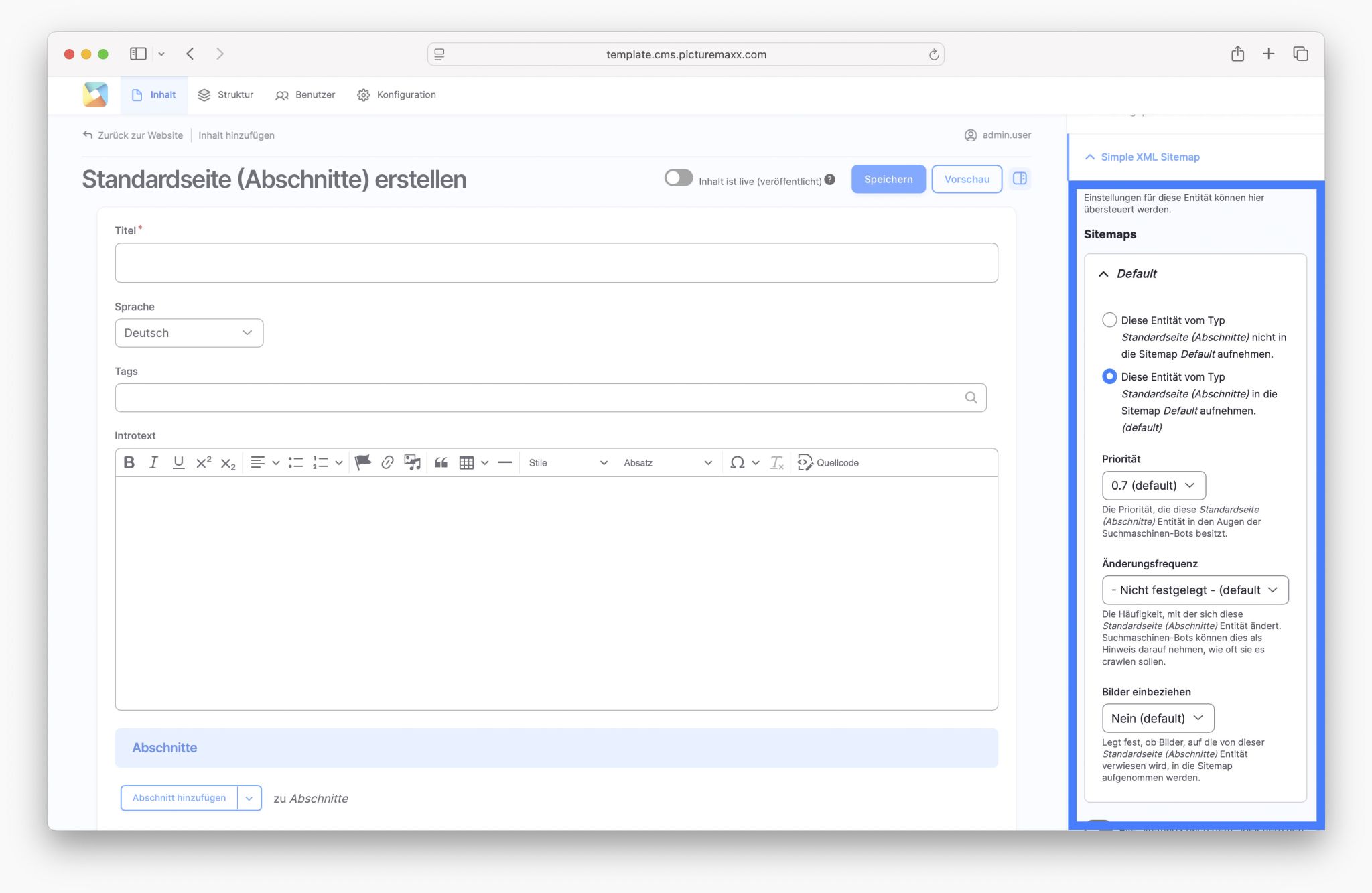Click the underline formatting icon
Screen dimensions: 1372x893
click(178, 462)
